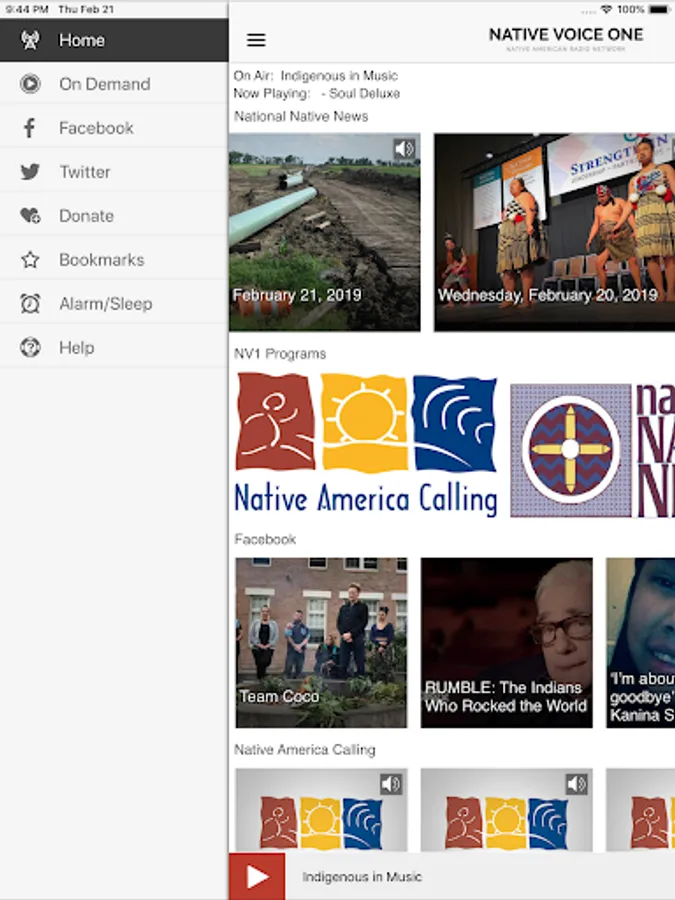This screenshot has height=900, width=675.
Task: Tap speaker icon on February 21 news
Action: 404,149
